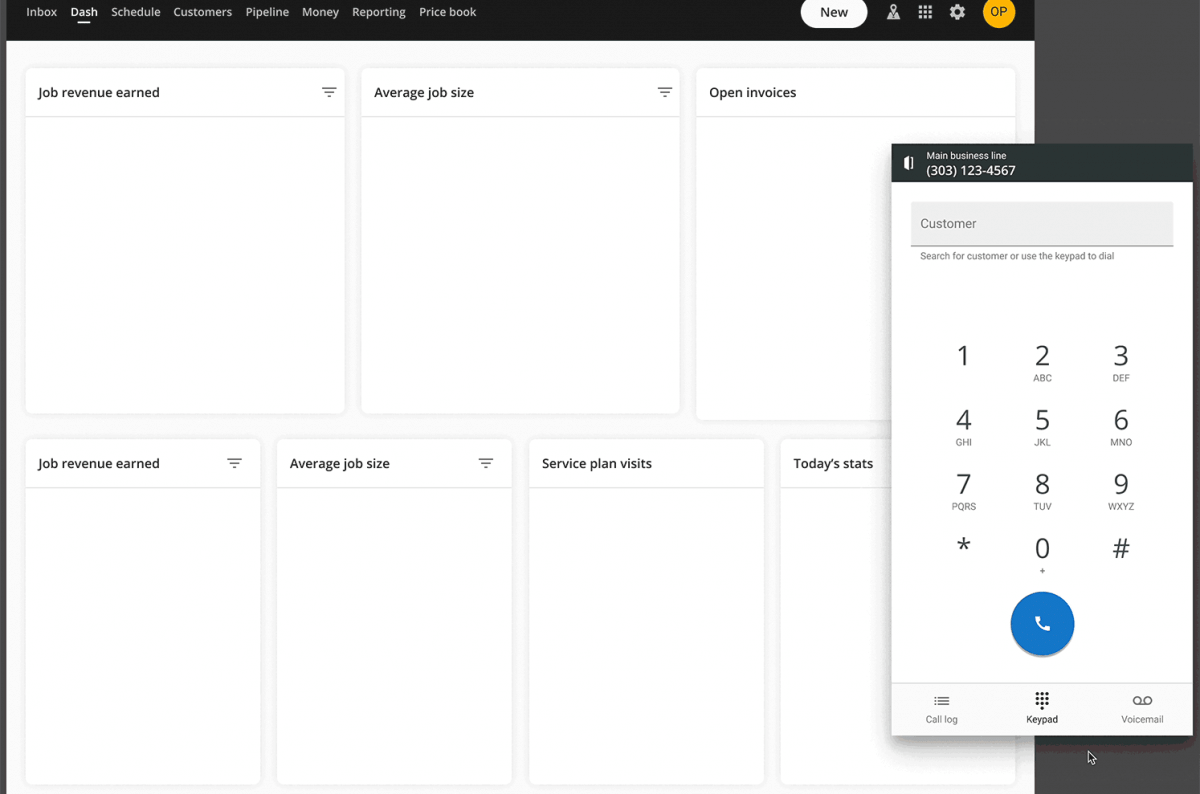Open the Schedule menu item
The width and height of the screenshot is (1200, 794).
click(x=136, y=12)
